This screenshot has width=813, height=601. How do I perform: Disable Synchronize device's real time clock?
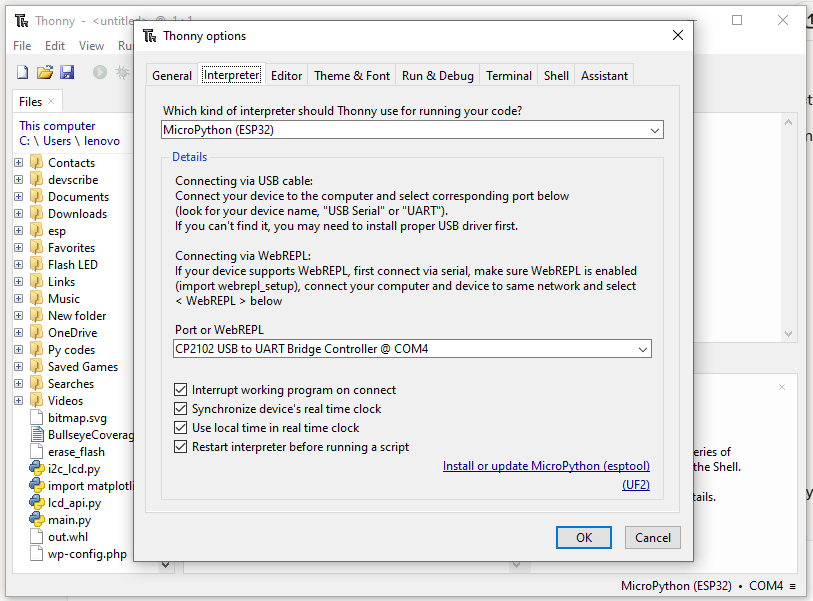181,408
